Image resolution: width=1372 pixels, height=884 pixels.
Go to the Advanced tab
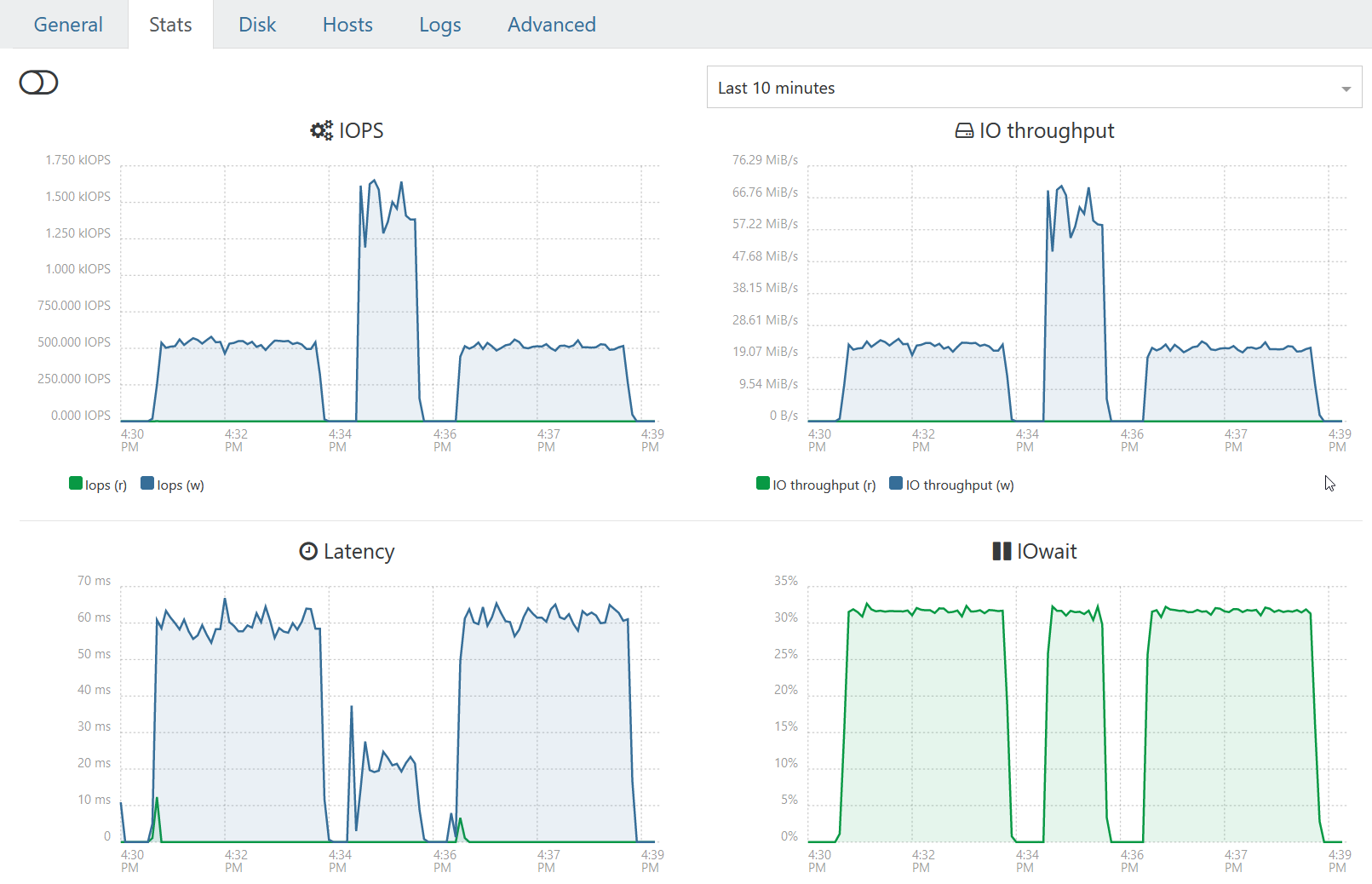(551, 24)
